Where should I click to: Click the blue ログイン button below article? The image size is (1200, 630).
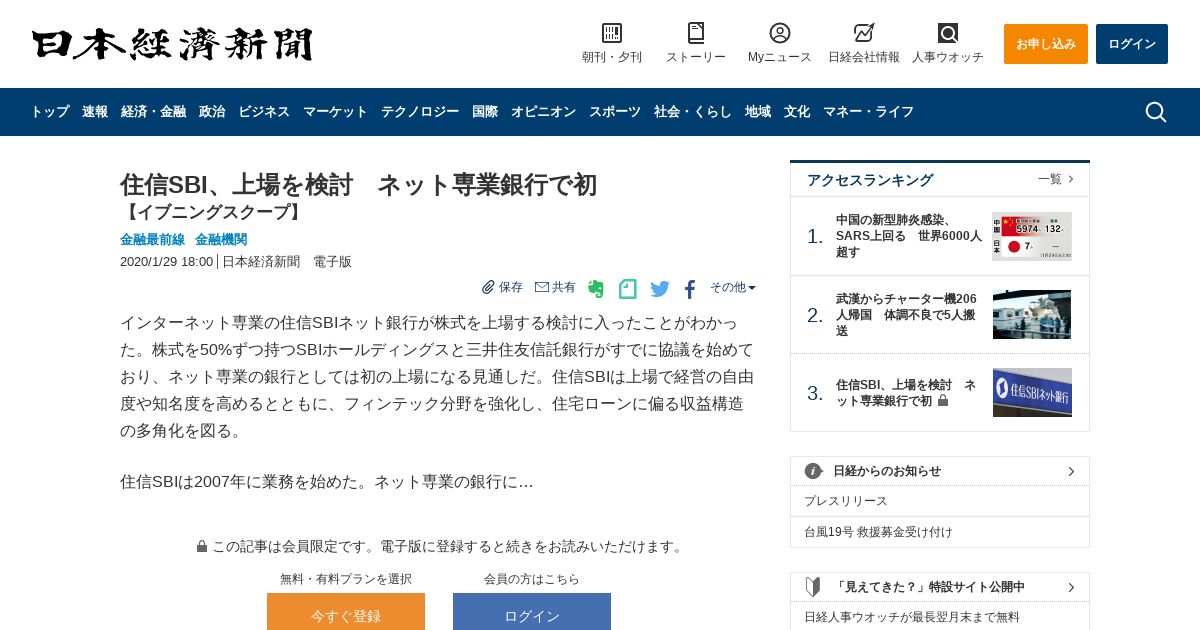[x=532, y=612]
